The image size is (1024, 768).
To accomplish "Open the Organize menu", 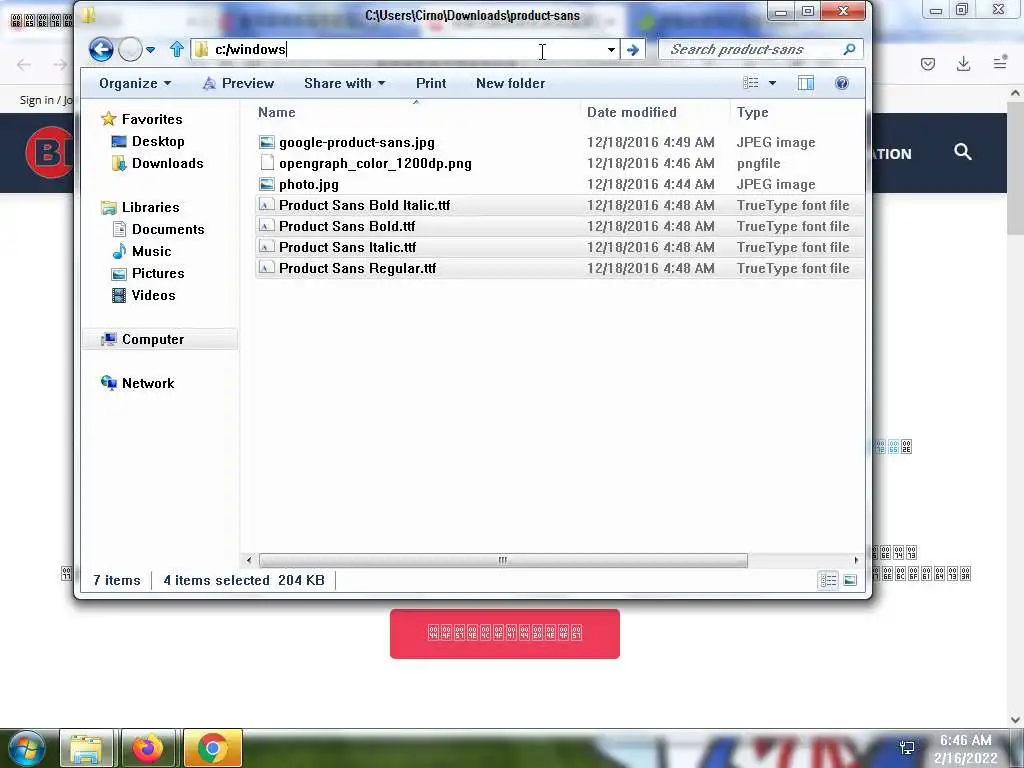I will [135, 84].
